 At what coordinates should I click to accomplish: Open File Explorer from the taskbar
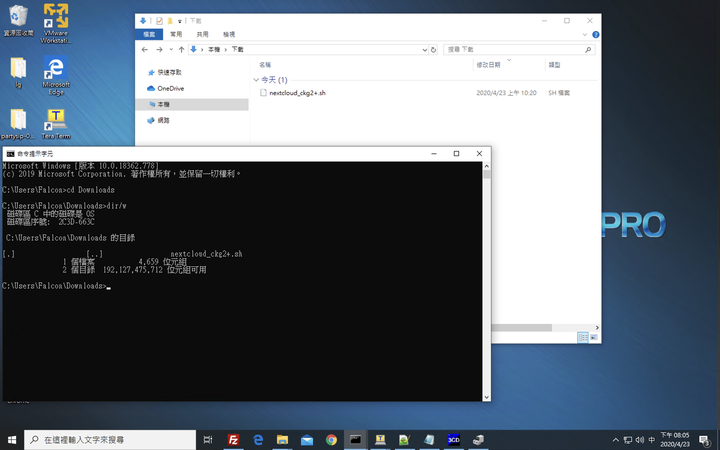coord(282,440)
